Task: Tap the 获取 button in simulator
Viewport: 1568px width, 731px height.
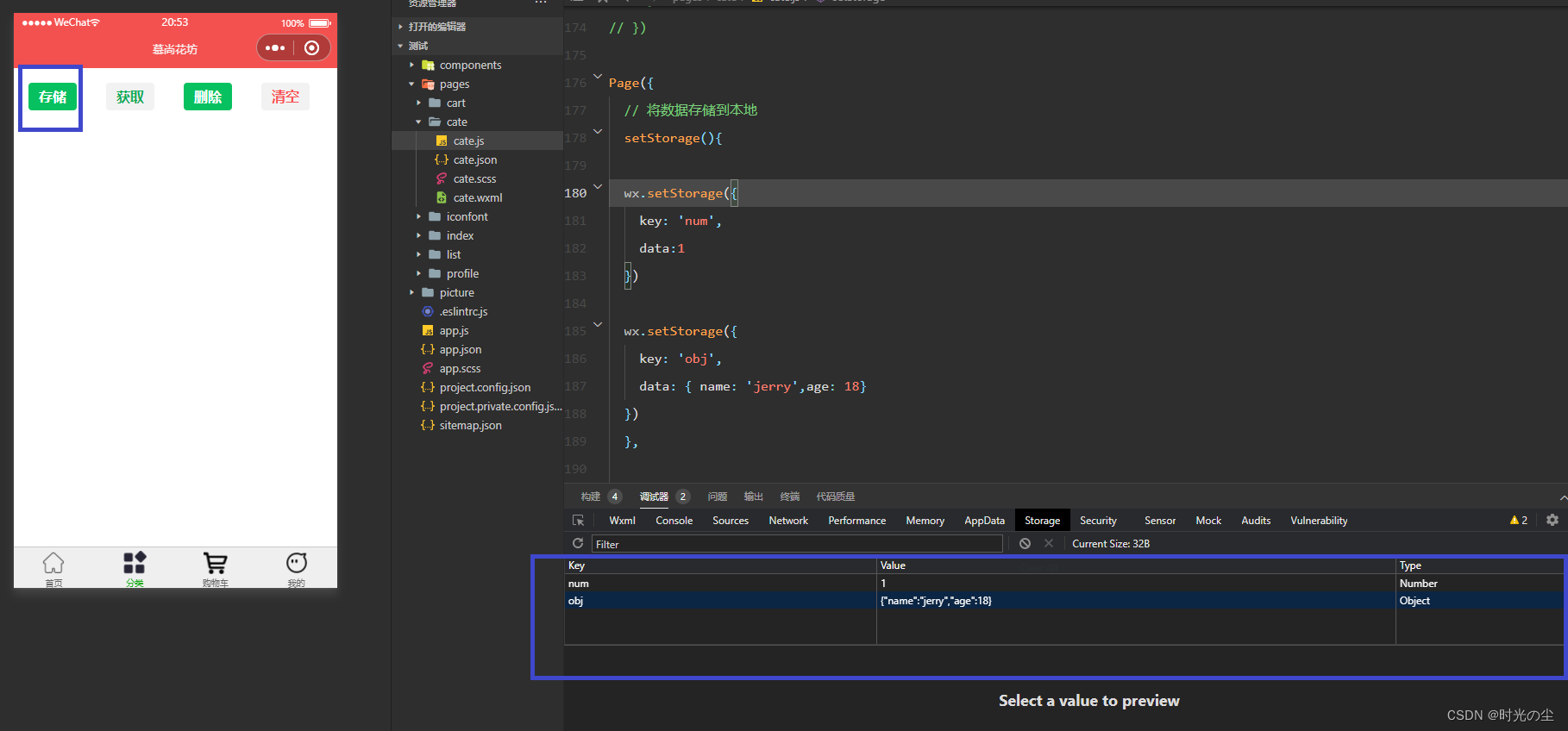Action: (130, 97)
